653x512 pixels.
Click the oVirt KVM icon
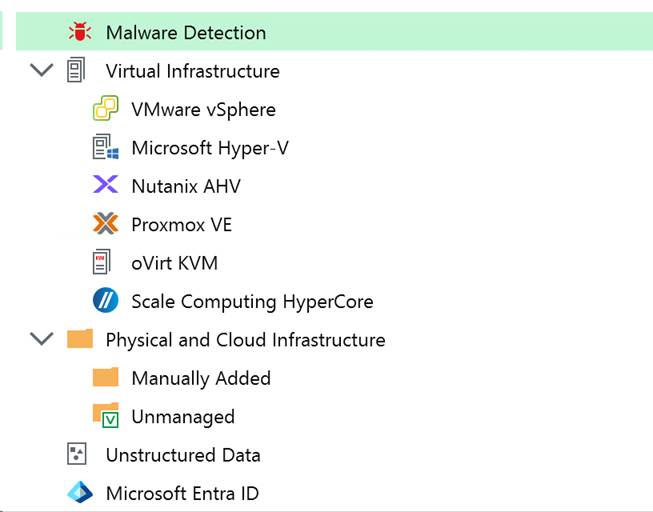click(x=102, y=263)
